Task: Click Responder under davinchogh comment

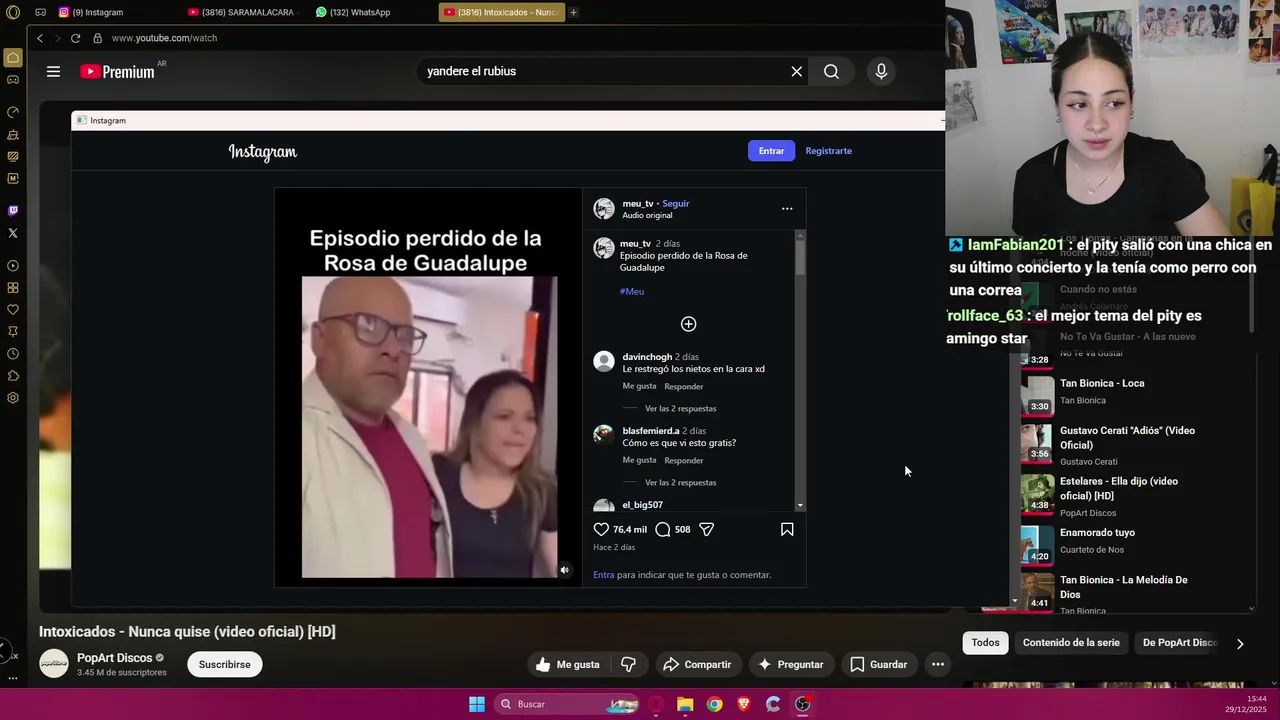Action: point(684,386)
